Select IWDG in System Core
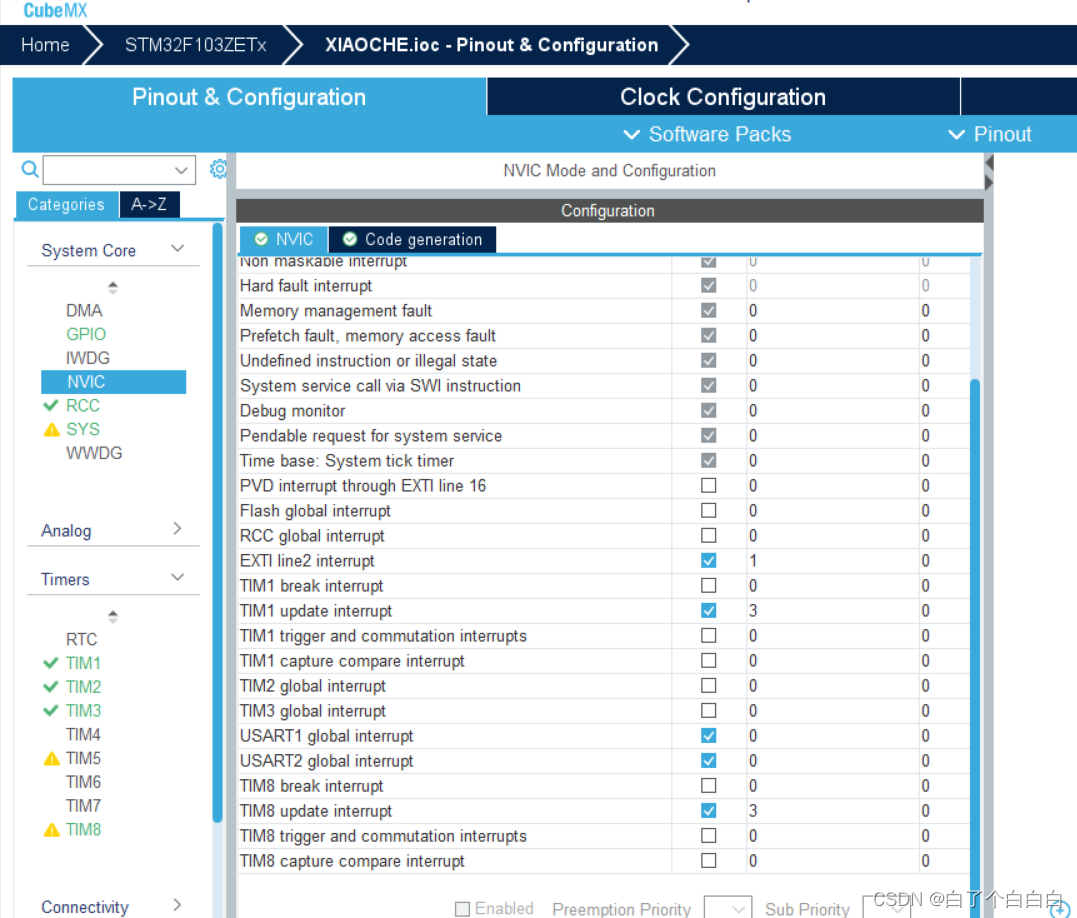The width and height of the screenshot is (1077, 918). (87, 358)
